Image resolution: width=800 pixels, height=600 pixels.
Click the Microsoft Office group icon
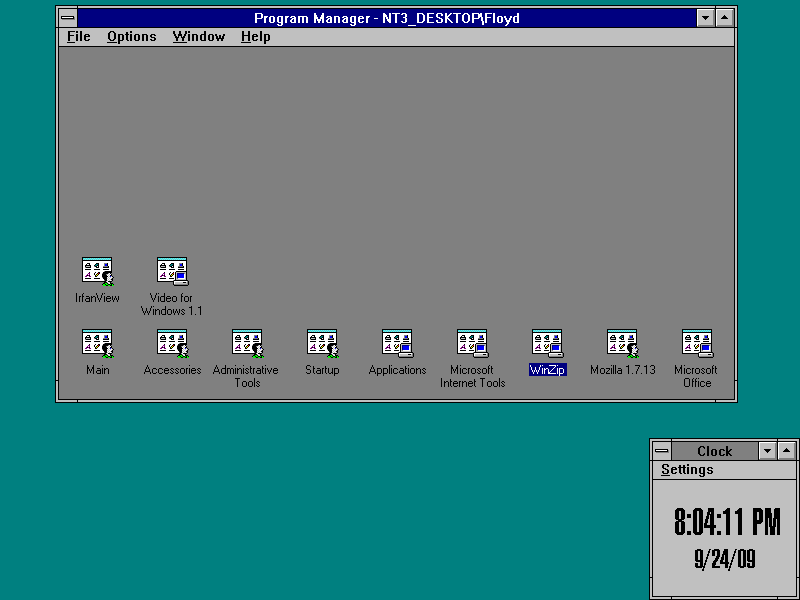click(697, 343)
